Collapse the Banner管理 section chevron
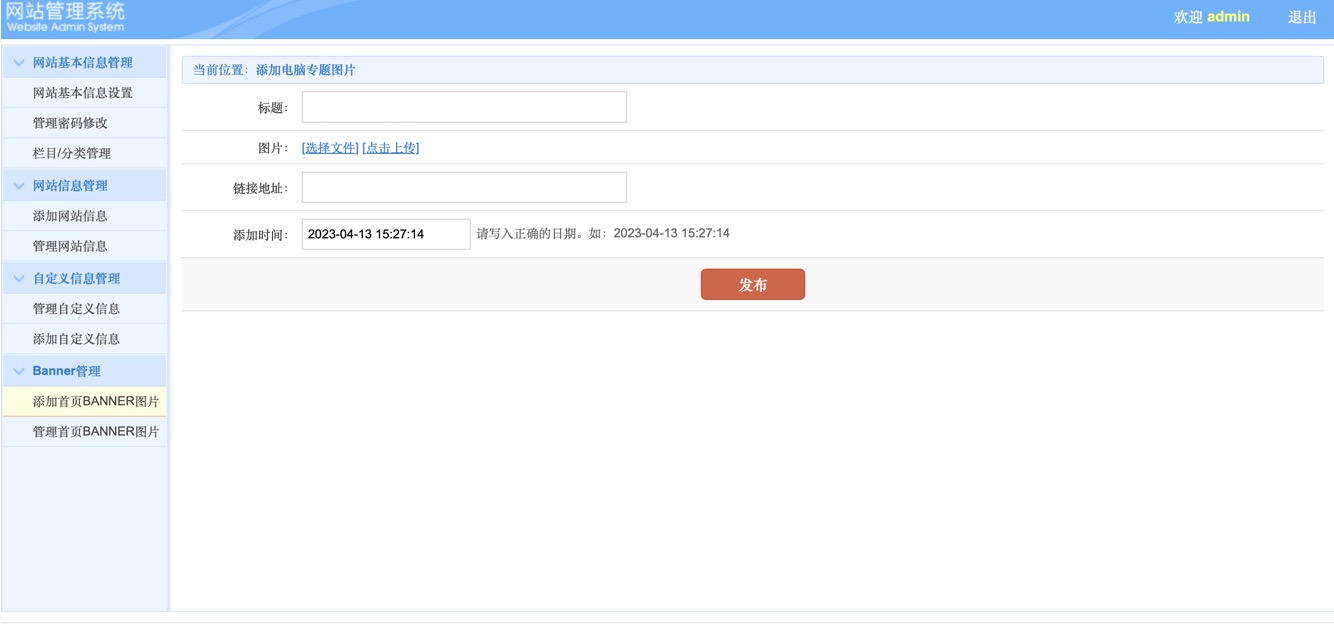 (18, 371)
